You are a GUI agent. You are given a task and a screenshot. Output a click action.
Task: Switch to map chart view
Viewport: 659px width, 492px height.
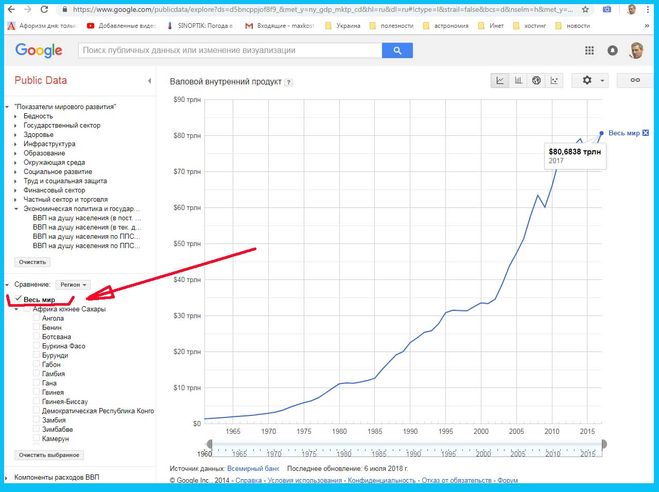click(536, 81)
